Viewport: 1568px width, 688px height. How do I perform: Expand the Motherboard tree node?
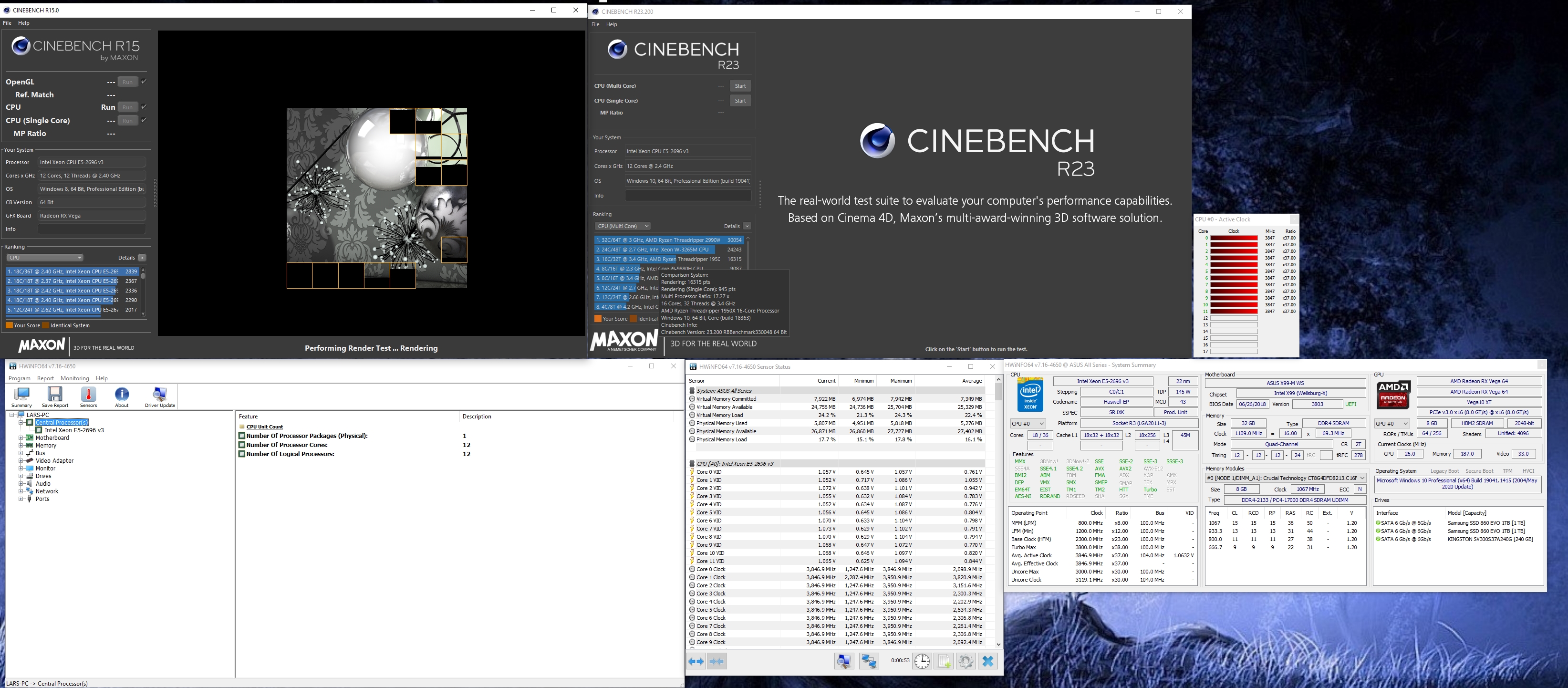[21, 438]
